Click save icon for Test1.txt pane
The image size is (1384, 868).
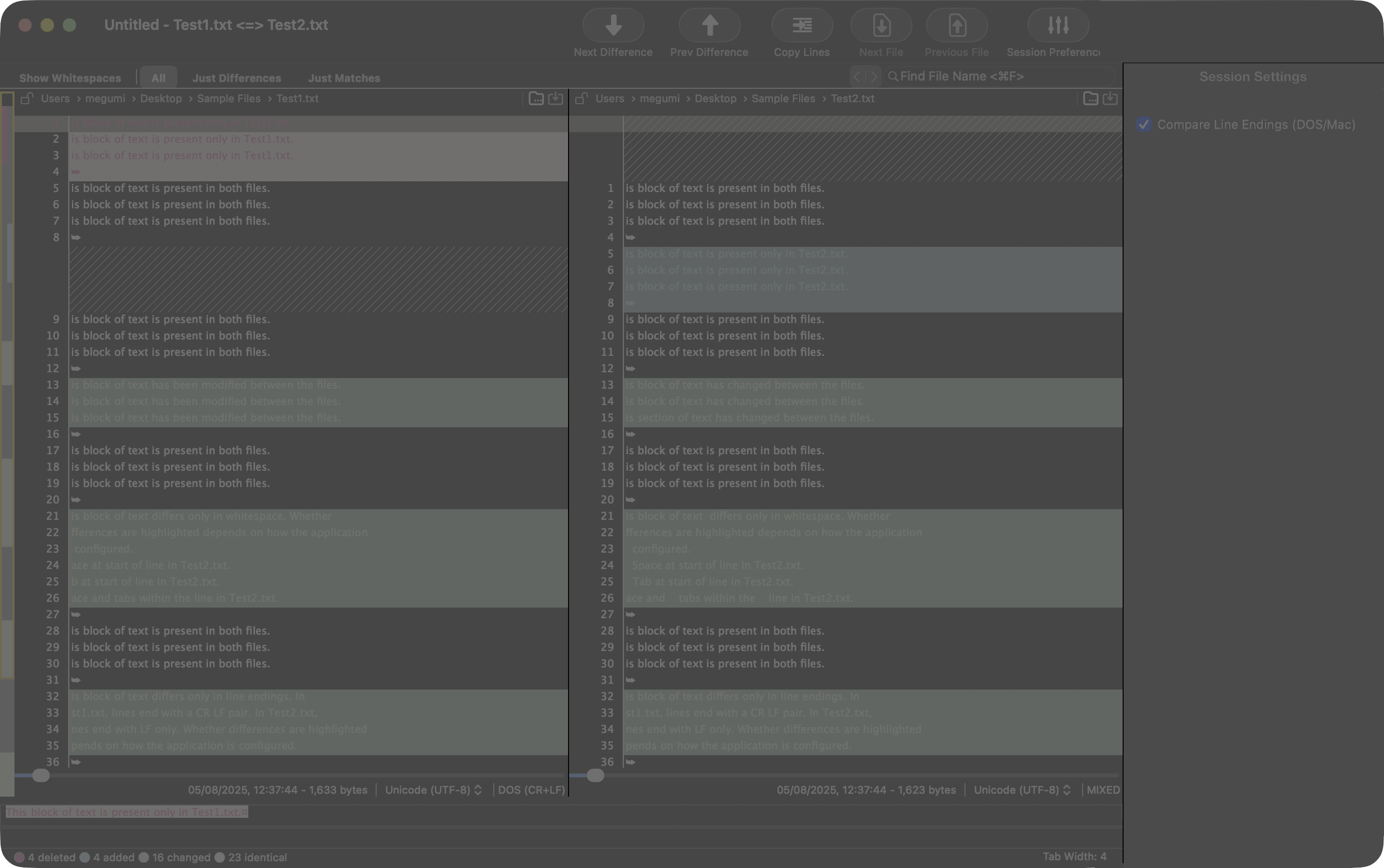tap(555, 98)
